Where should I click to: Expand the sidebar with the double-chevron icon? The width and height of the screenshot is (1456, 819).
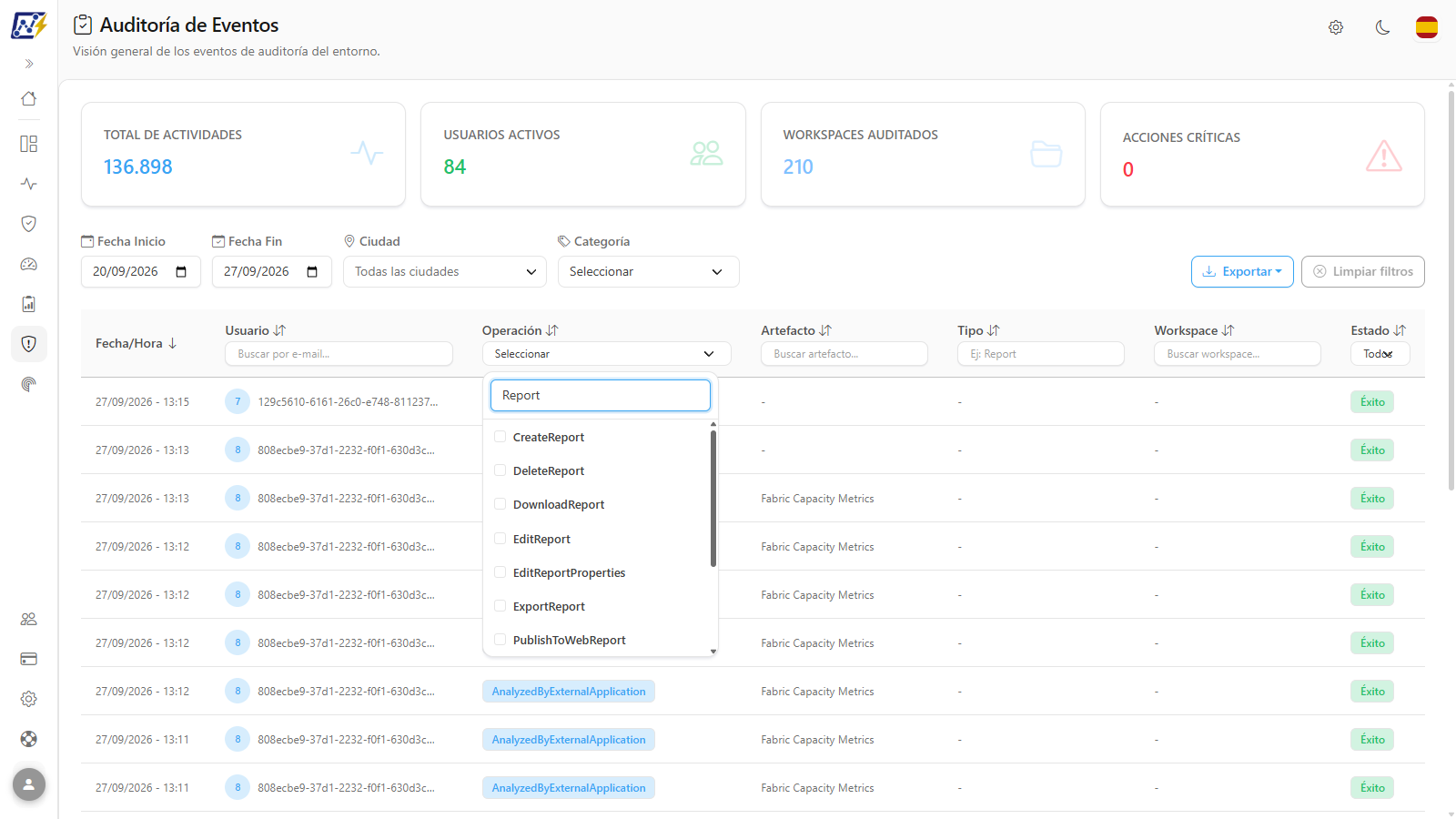click(29, 64)
